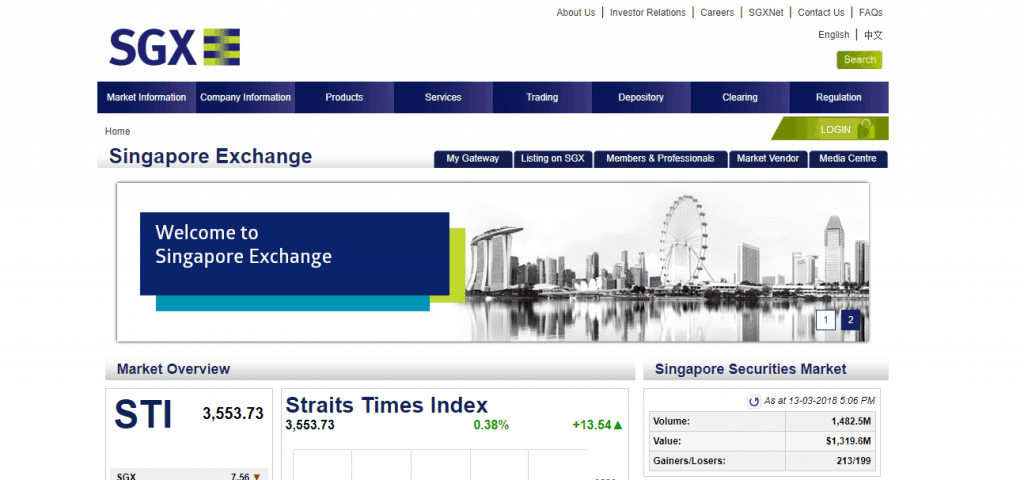Click the Straits Times Index chart area

click(441, 464)
